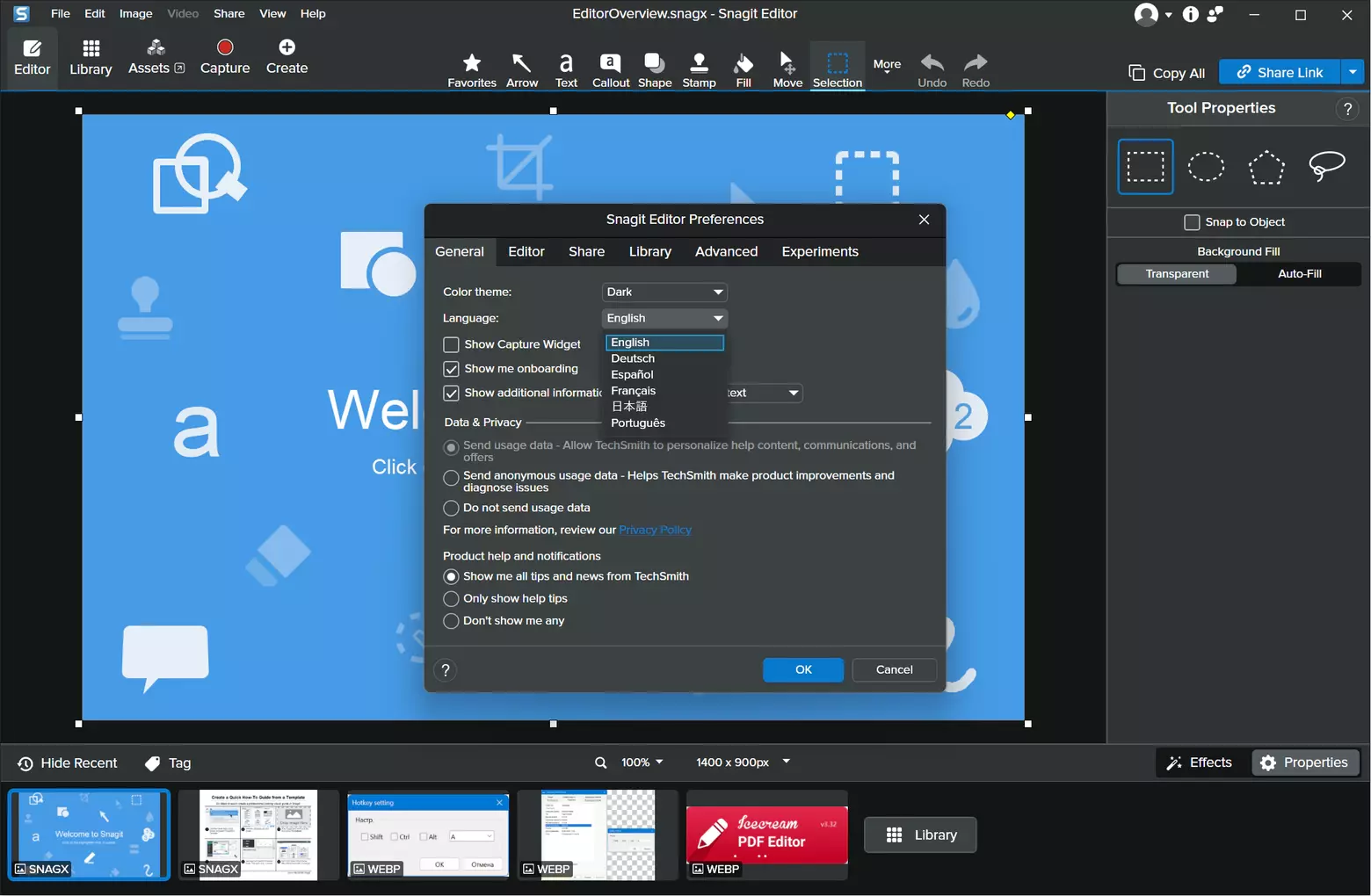Select the Arrow tool

click(522, 70)
